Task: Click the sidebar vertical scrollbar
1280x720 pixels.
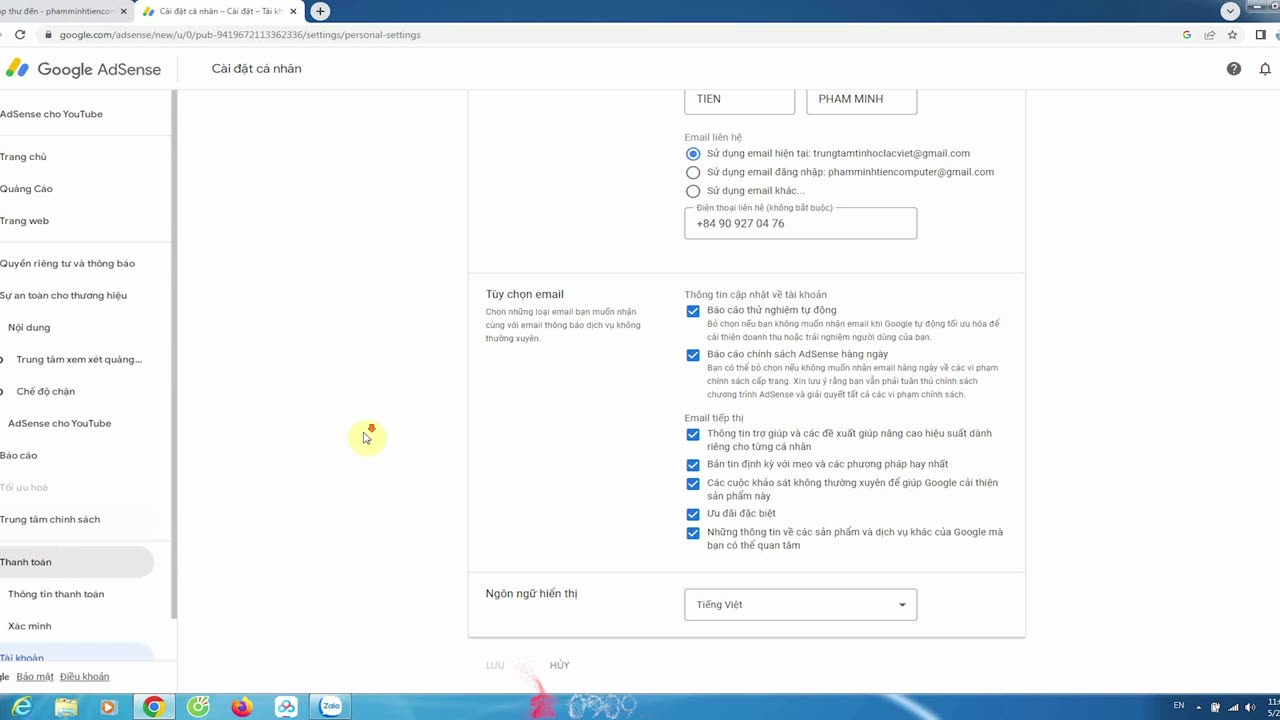Action: point(174,355)
